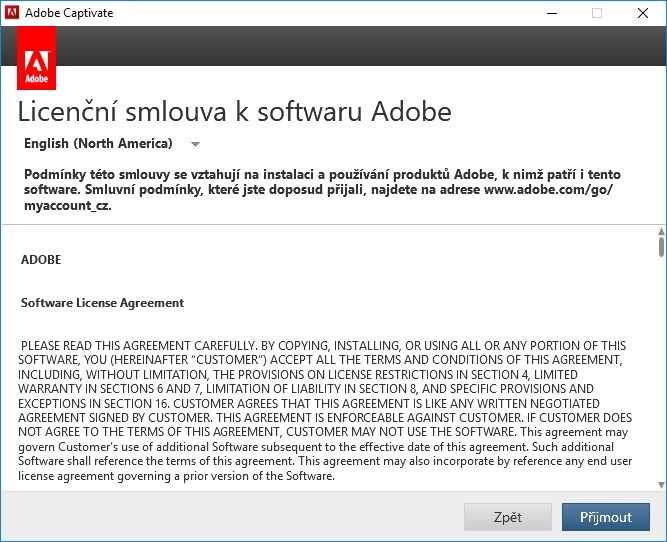The height and width of the screenshot is (542, 667).
Task: Open the language dropdown arrow
Action: tap(195, 144)
